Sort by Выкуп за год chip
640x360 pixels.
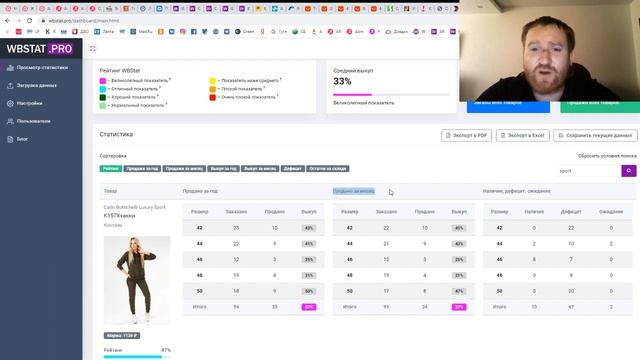[x=223, y=169]
